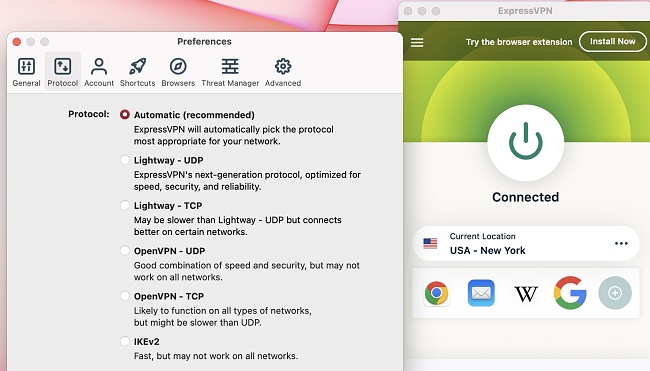The height and width of the screenshot is (371, 650).
Task: Select OpenVPN - TCP protocol radio
Action: (124, 296)
